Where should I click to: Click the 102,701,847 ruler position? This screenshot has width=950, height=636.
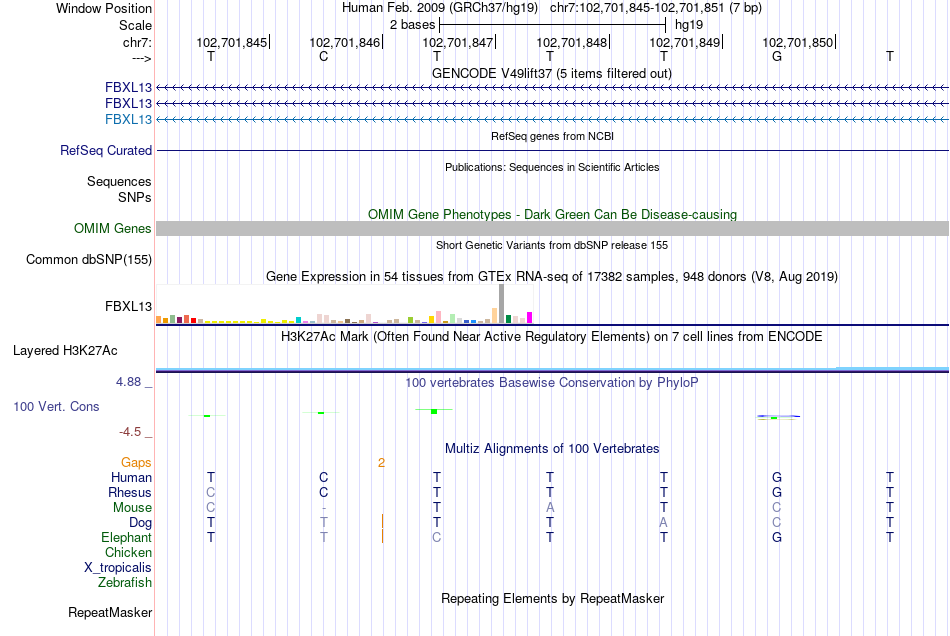457,42
